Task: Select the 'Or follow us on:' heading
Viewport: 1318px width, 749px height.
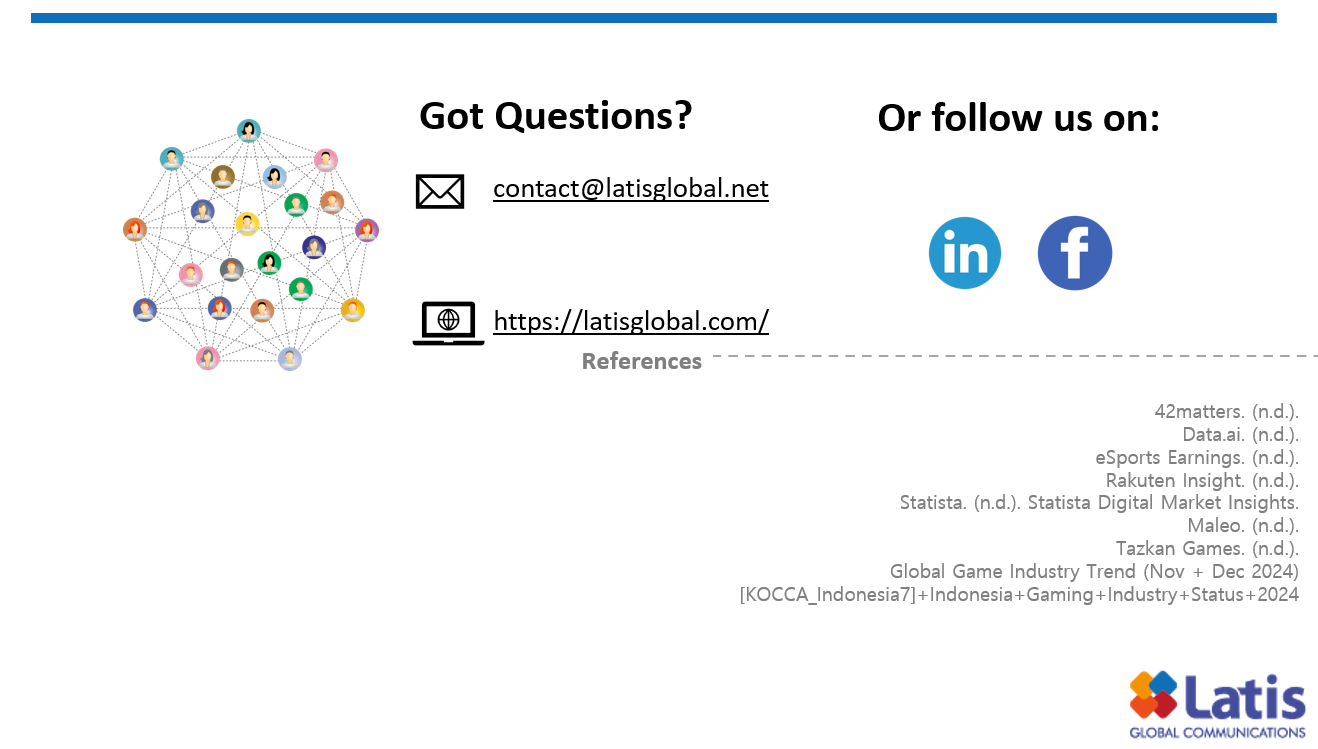Action: [1019, 118]
